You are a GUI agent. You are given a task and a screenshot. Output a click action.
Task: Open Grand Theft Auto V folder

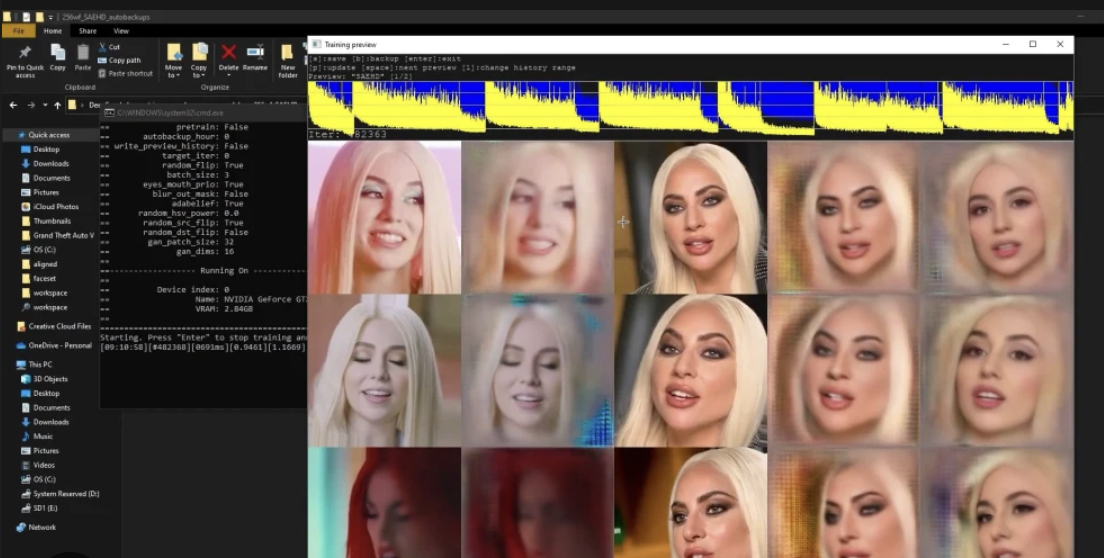click(x=57, y=236)
